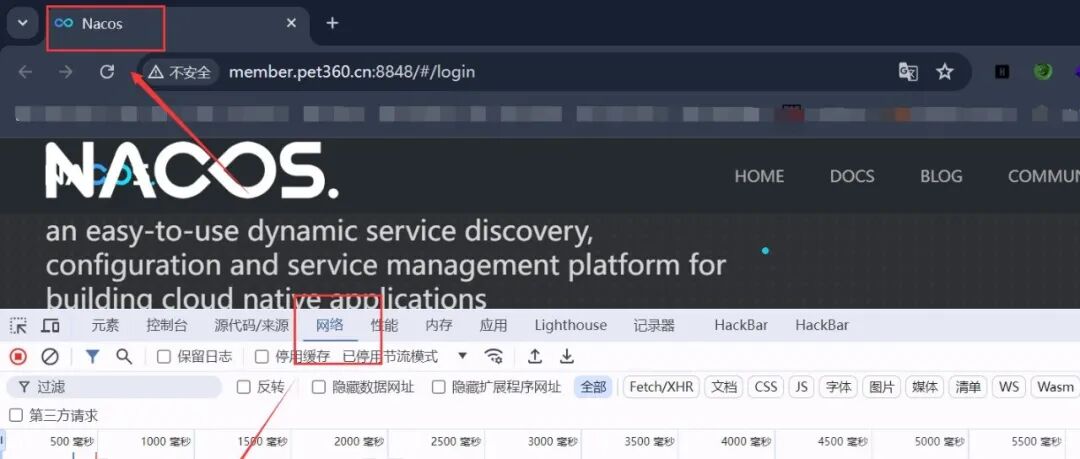The height and width of the screenshot is (459, 1080).
Task: Open the first HackBar tab
Action: coord(741,325)
